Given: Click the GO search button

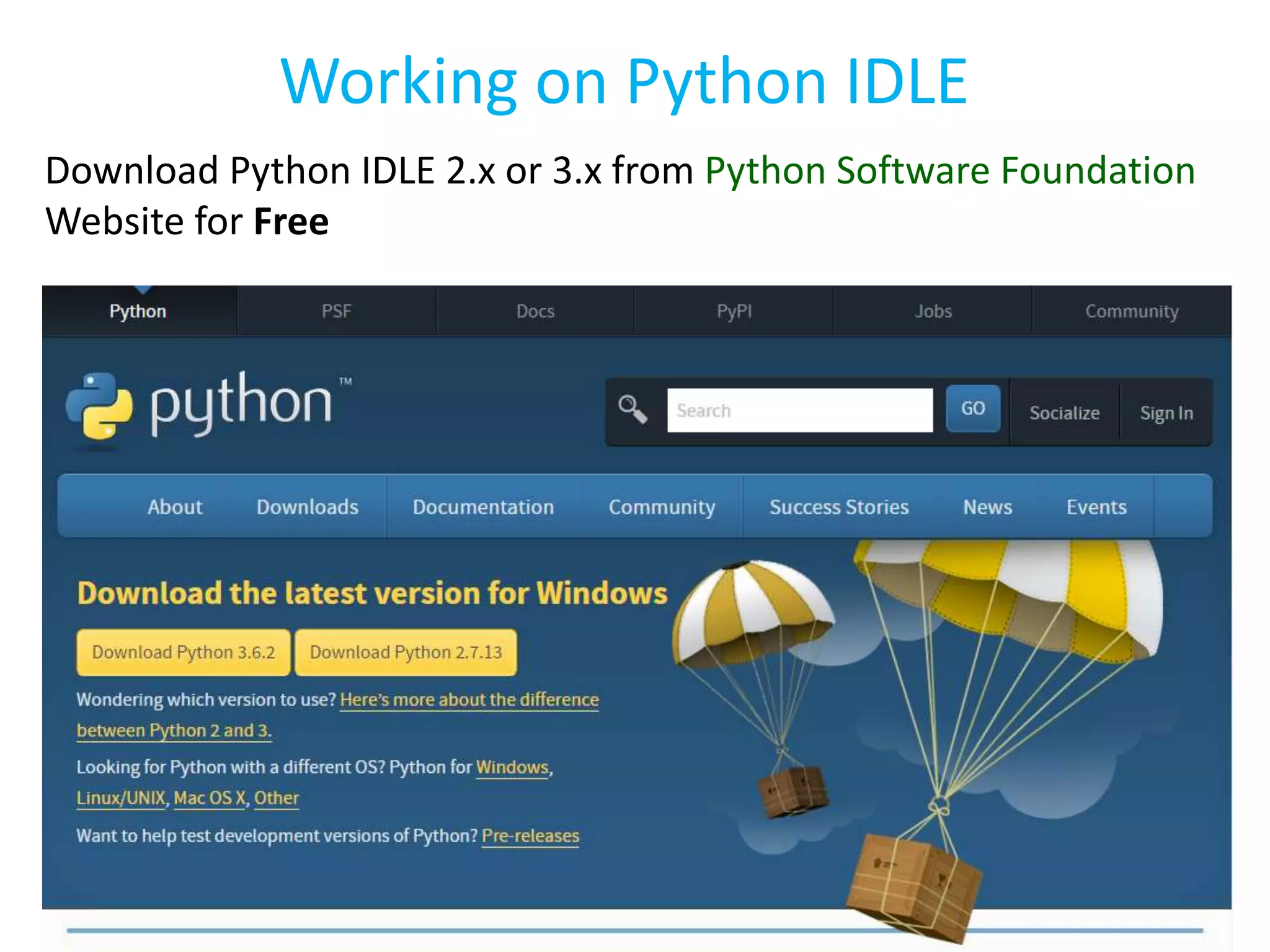Looking at the screenshot, I should pos(973,408).
